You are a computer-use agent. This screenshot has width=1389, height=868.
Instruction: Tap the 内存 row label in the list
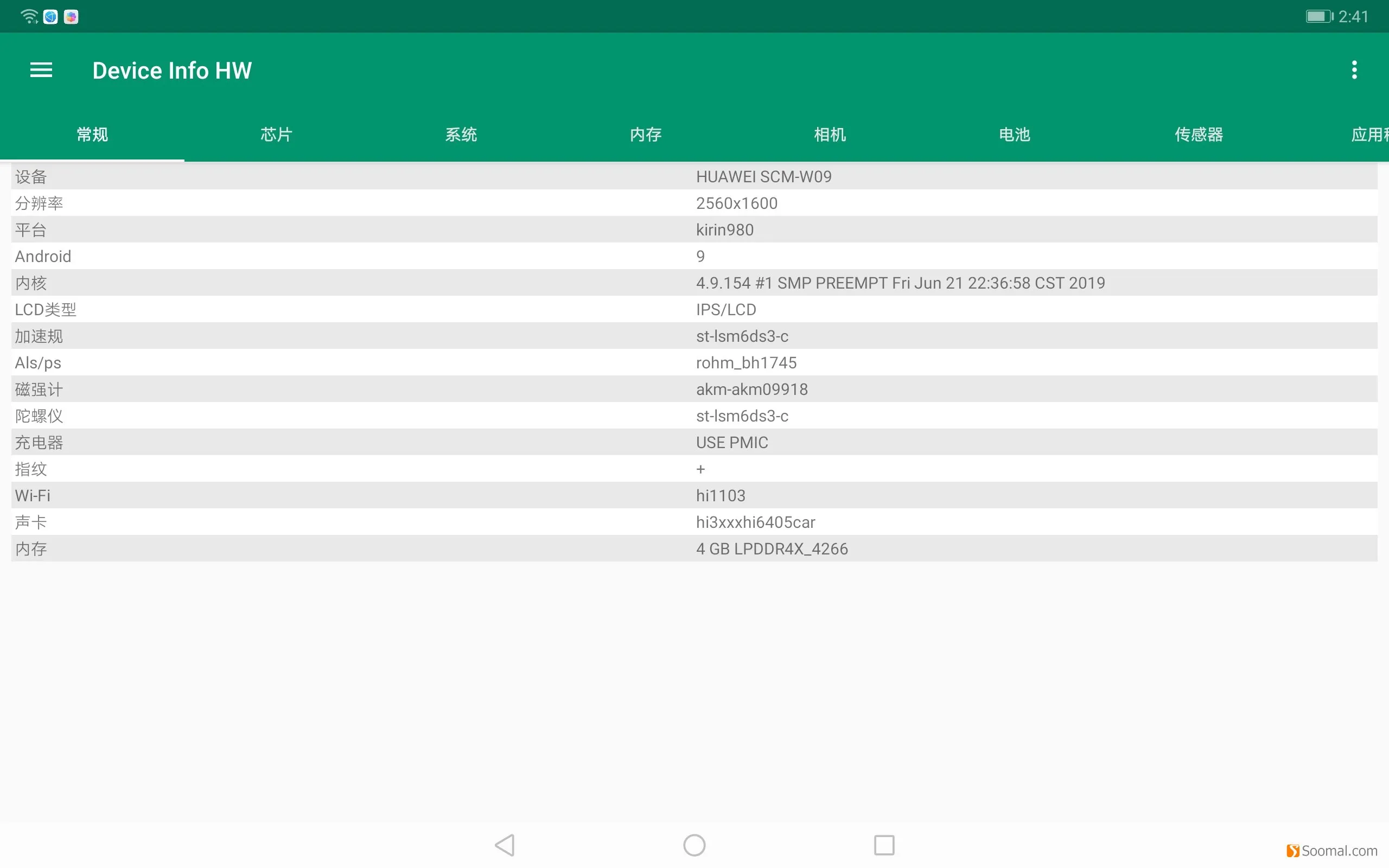[31, 549]
